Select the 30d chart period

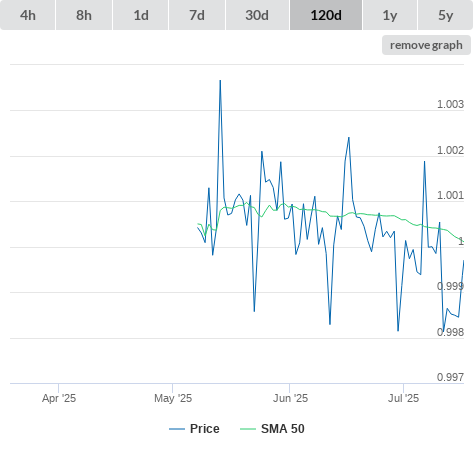tap(257, 15)
